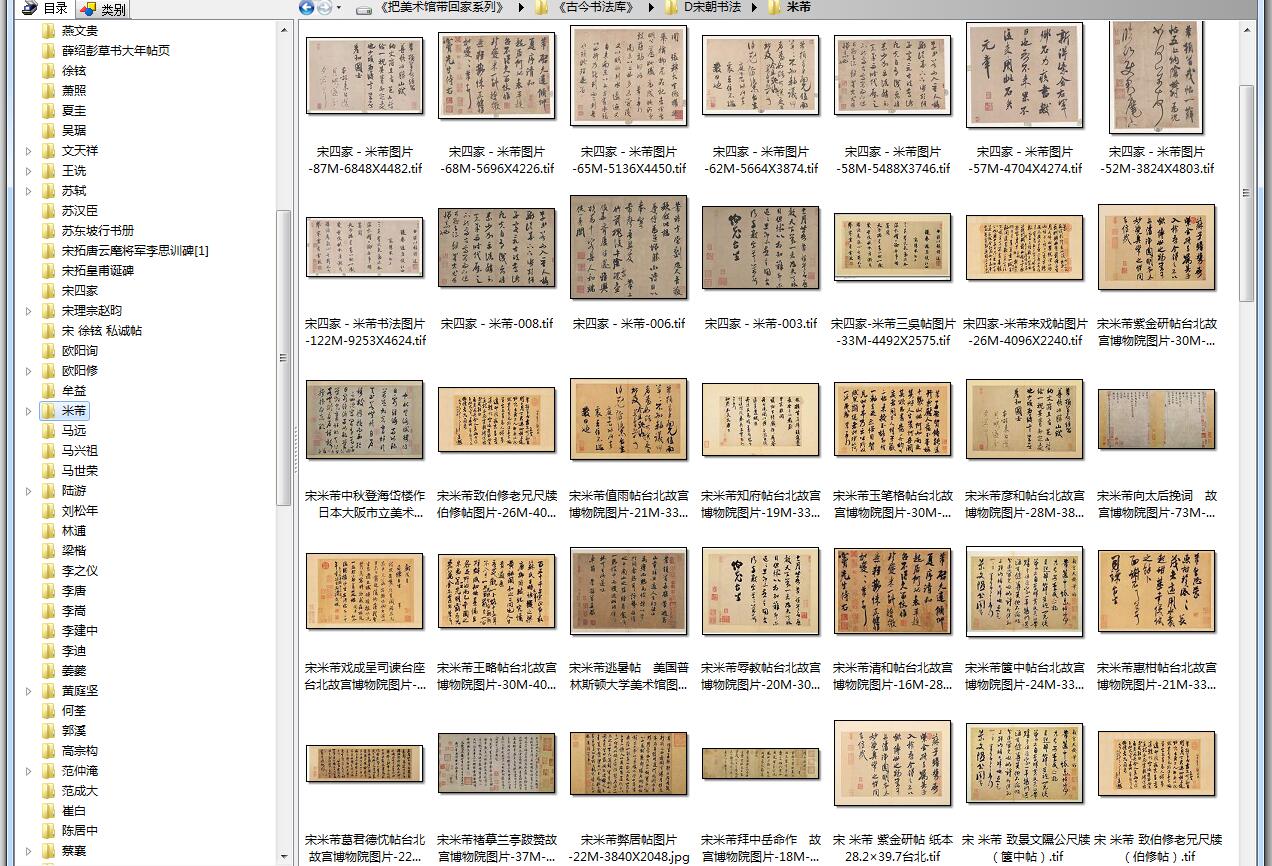
Task: Click the 燕文贵 folder icon
Action: point(48,30)
